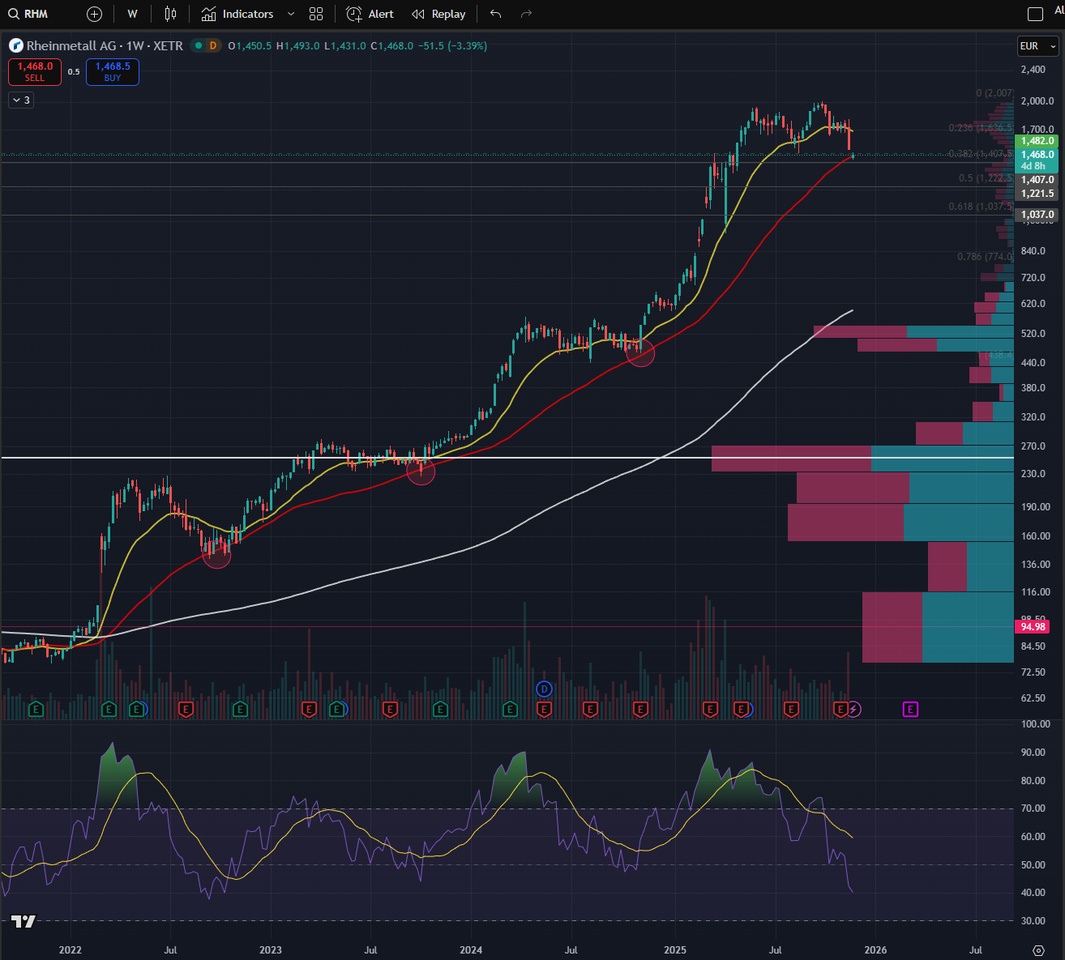Click the add symbol plus icon
The width and height of the screenshot is (1065, 960).
coord(94,14)
